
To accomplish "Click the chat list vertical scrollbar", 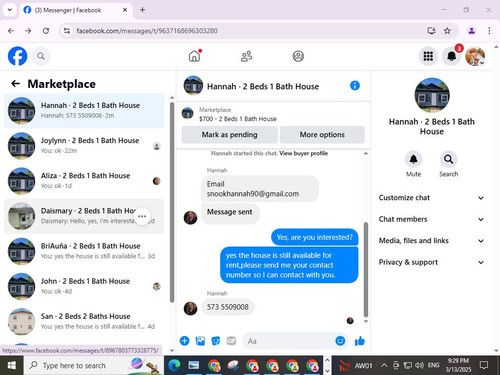I will pyautogui.click(x=172, y=202).
